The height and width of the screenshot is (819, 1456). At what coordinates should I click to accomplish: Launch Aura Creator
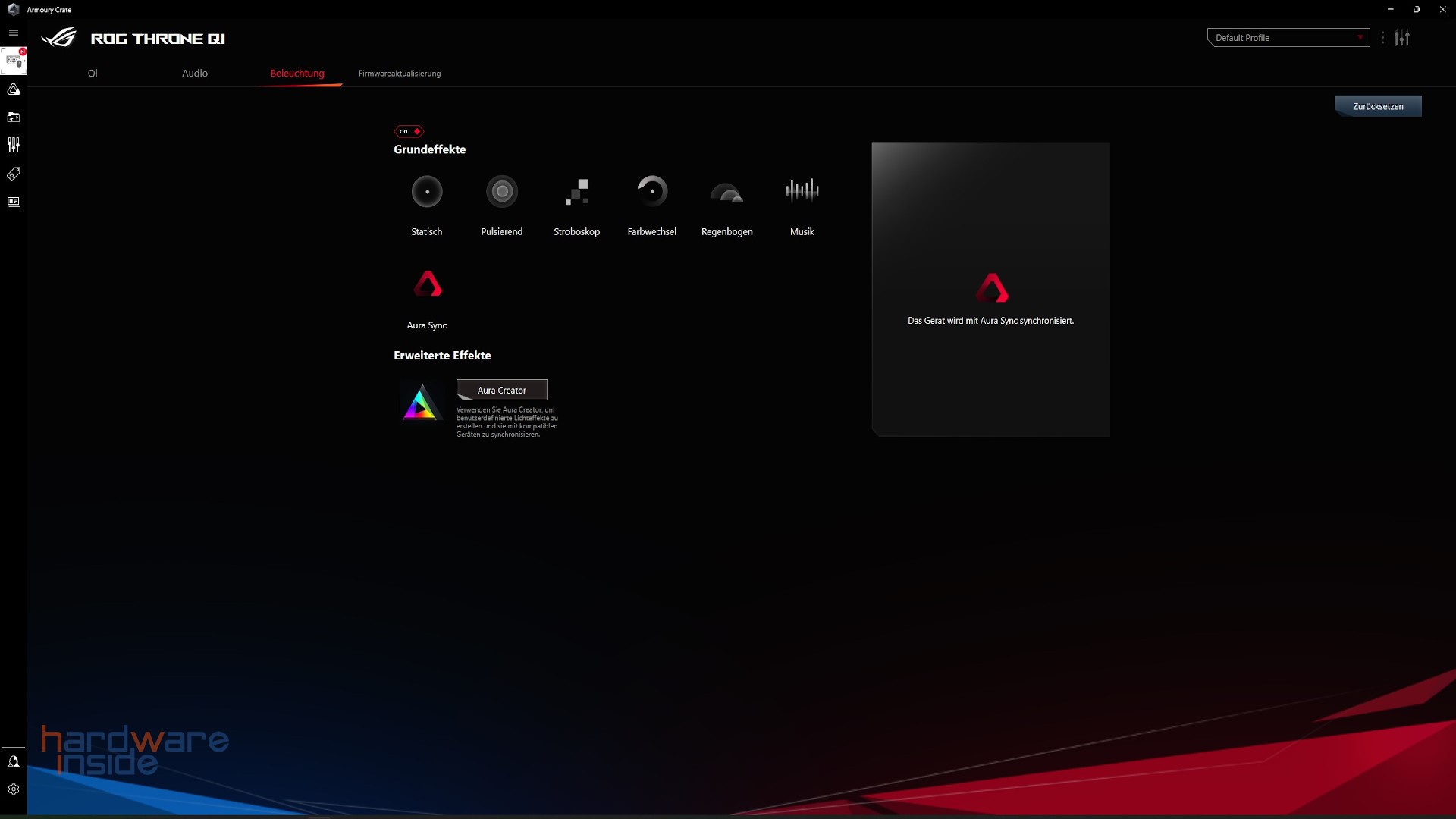[501, 389]
